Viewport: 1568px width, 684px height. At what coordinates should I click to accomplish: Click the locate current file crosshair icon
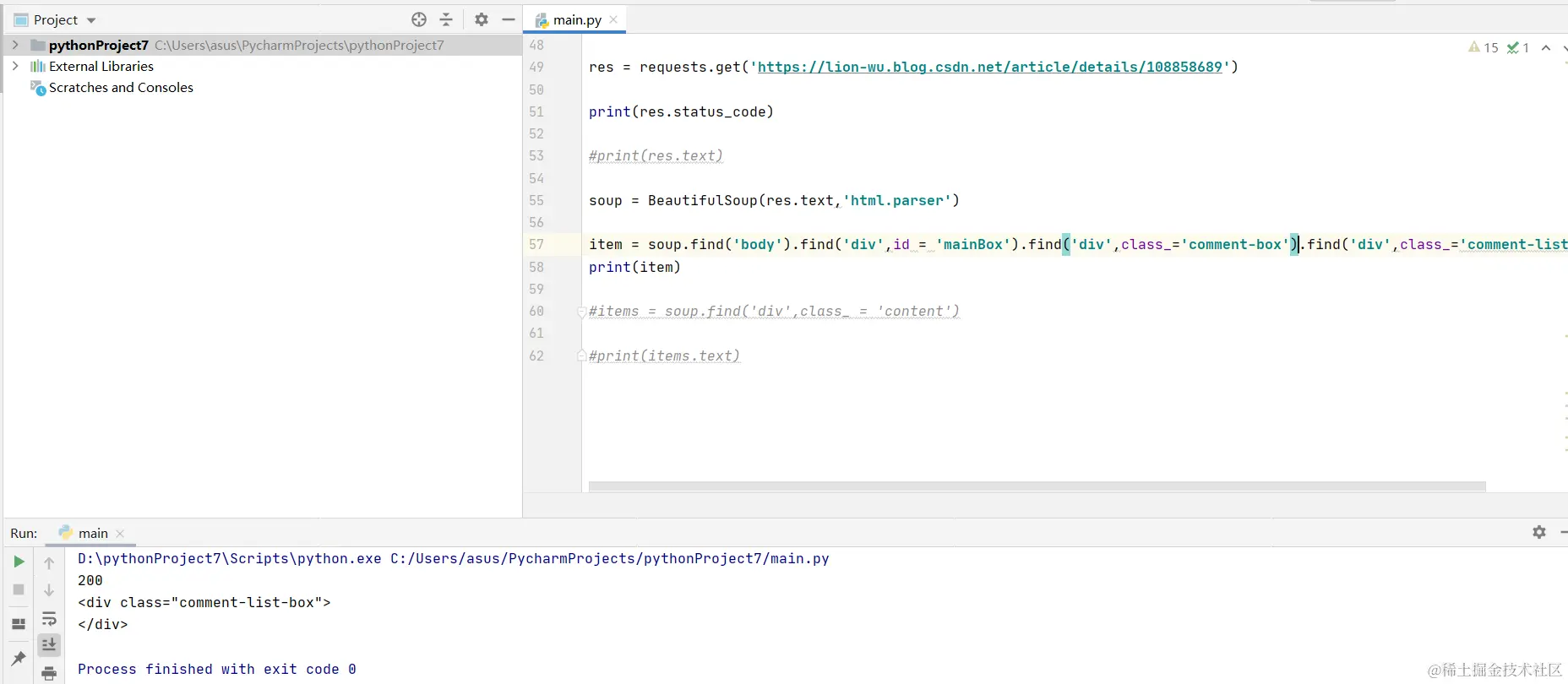419,19
